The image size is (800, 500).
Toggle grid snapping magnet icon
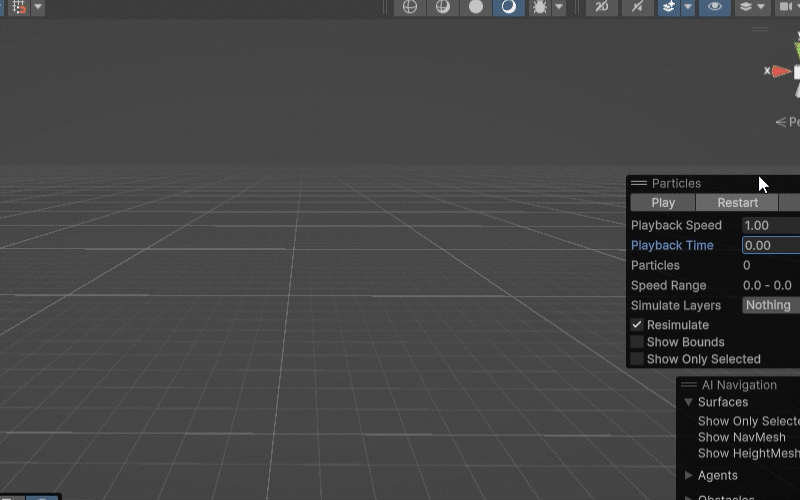click(x=17, y=6)
